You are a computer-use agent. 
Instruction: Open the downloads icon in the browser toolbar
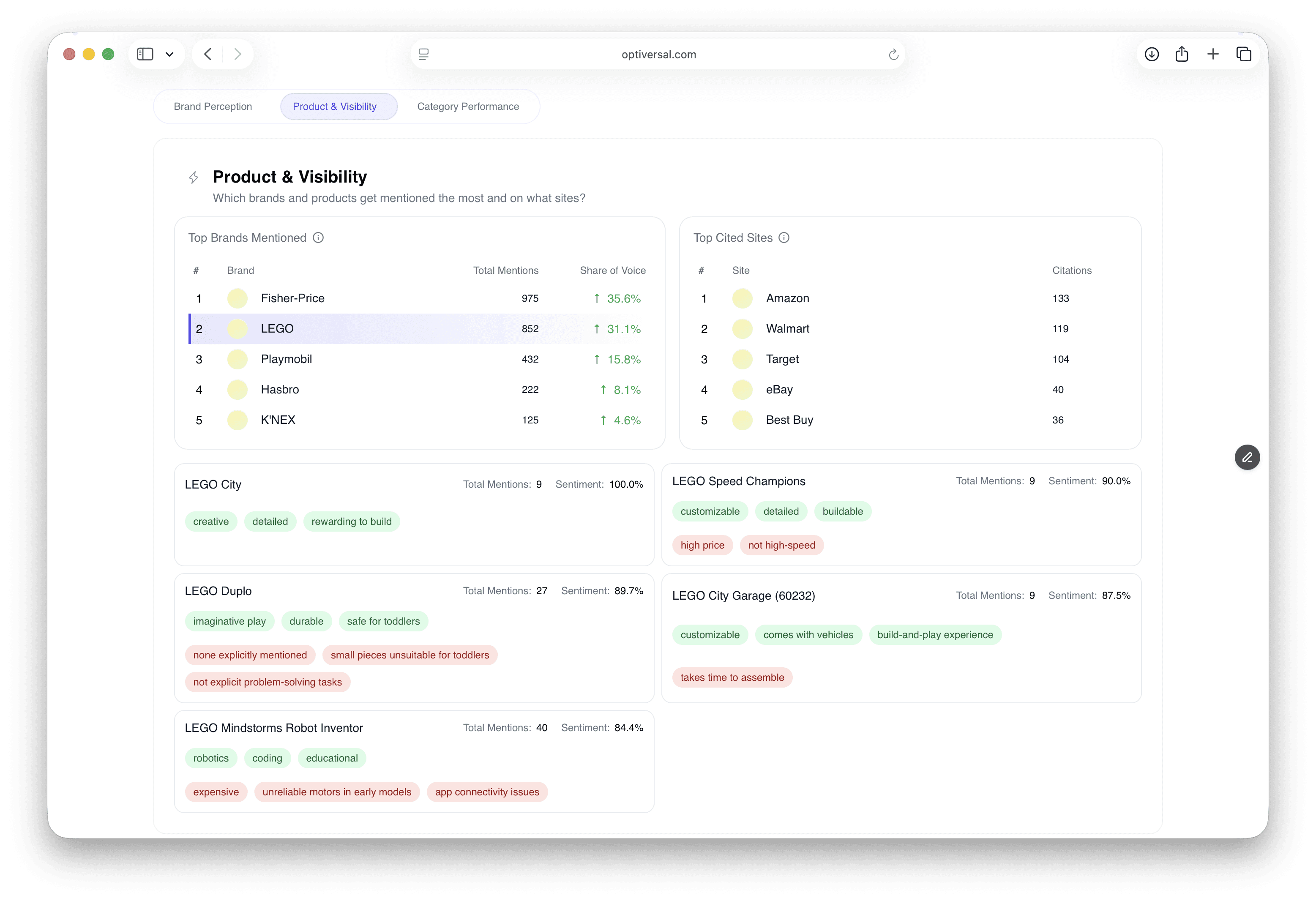click(x=1152, y=55)
